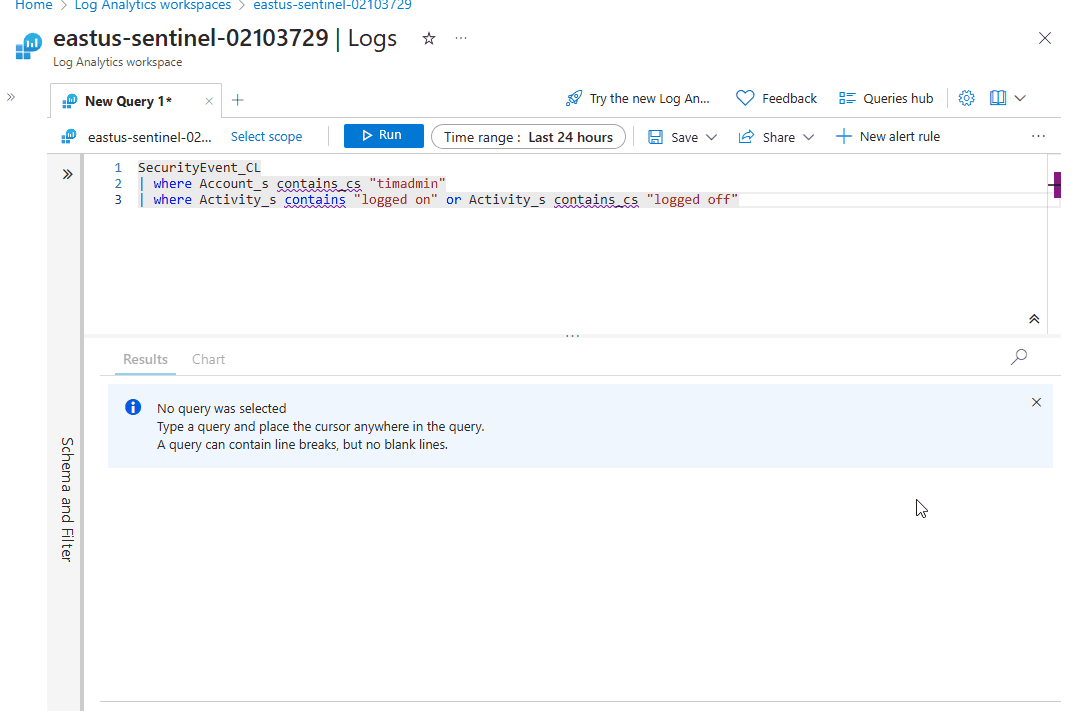The height and width of the screenshot is (711, 1077).
Task: Switch to the Chart tab
Action: 208,359
